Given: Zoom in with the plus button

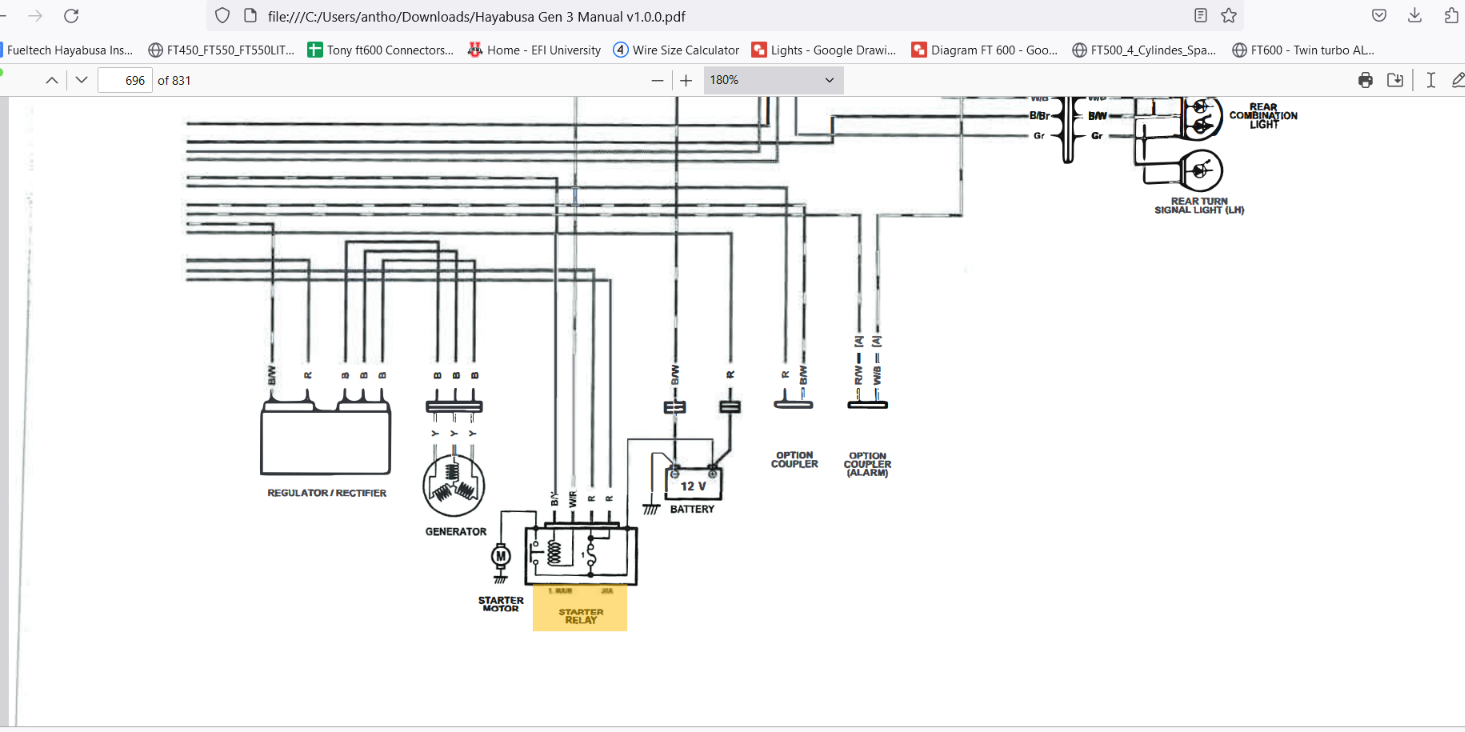Looking at the screenshot, I should pyautogui.click(x=686, y=80).
